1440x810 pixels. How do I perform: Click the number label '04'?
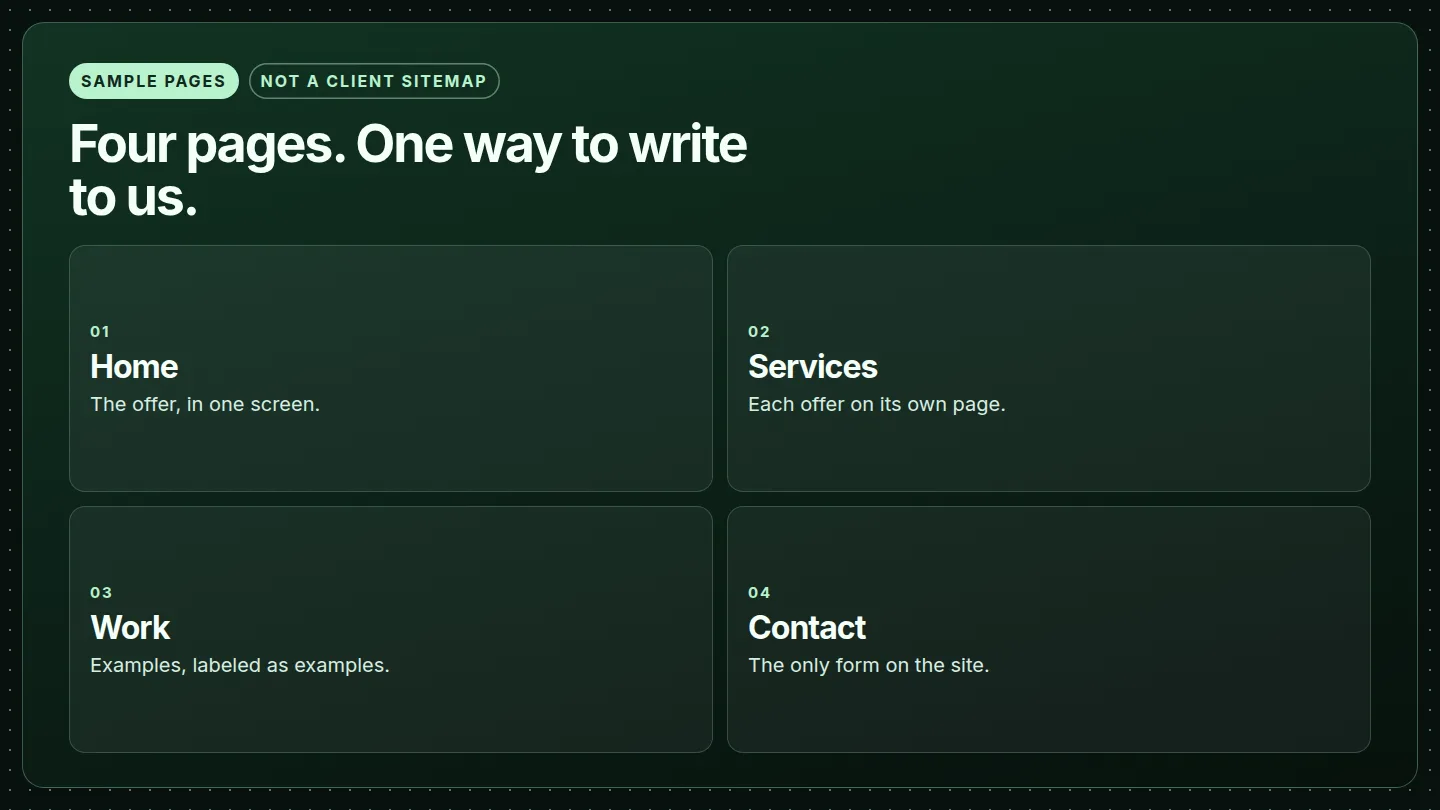click(759, 593)
